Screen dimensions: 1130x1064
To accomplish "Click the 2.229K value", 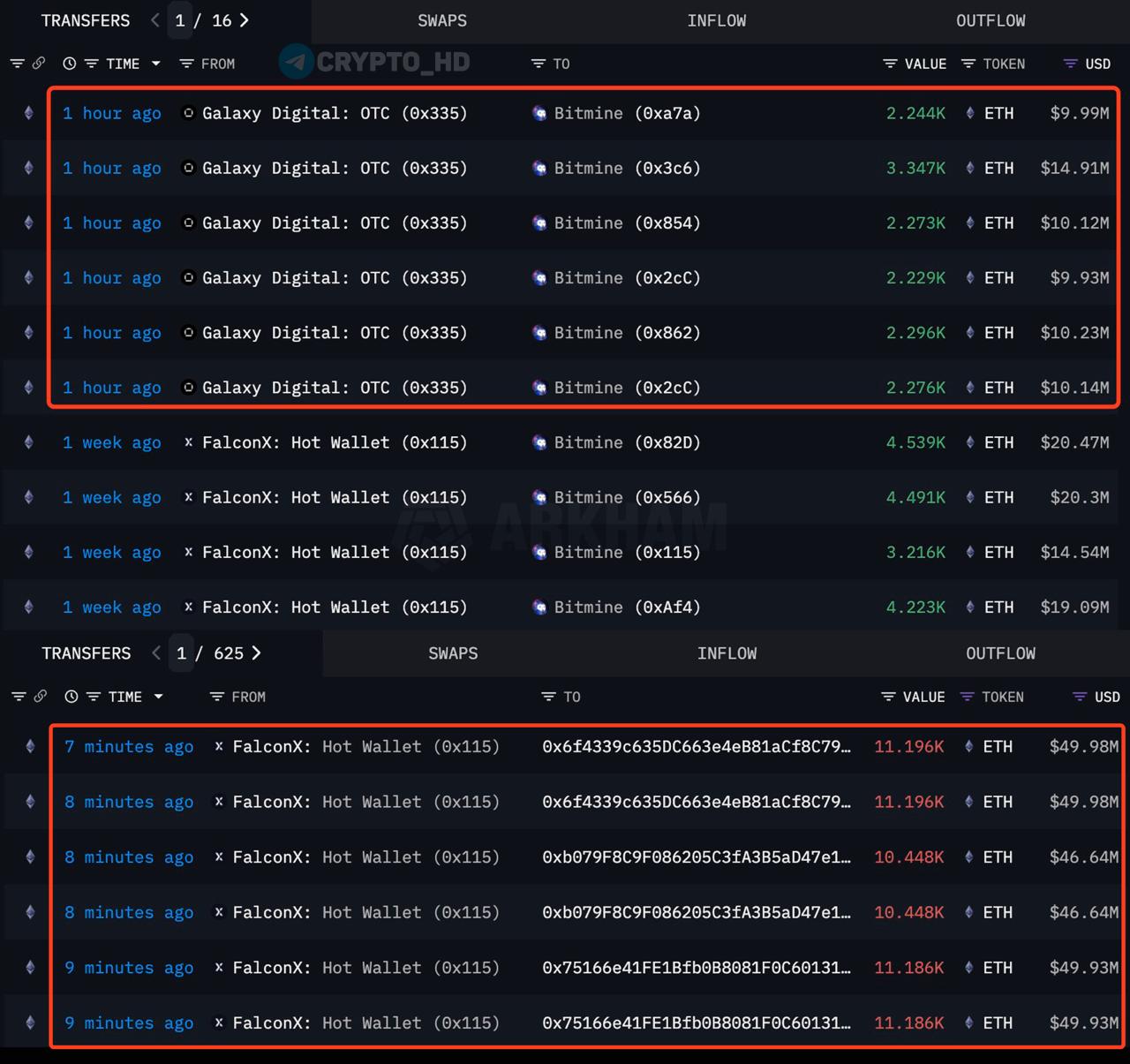I will tap(915, 277).
